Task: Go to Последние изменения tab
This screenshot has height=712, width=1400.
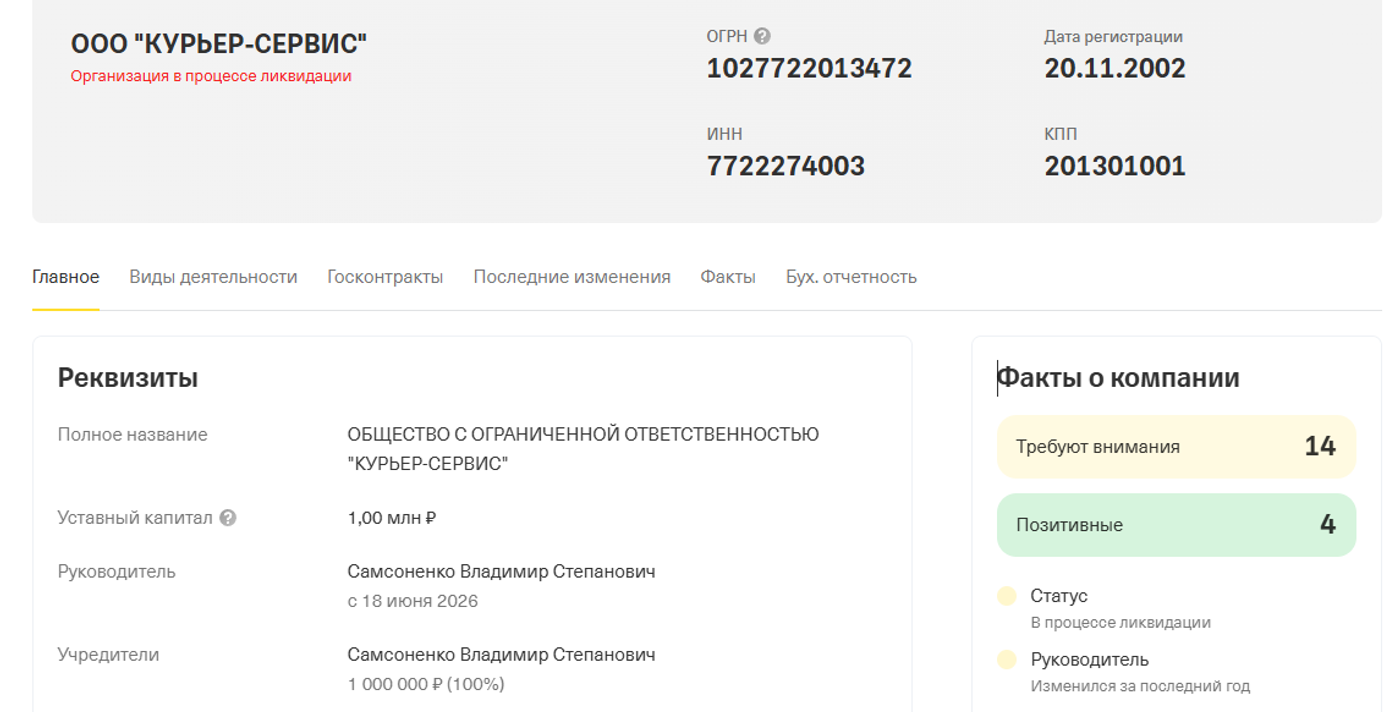Action: pyautogui.click(x=572, y=277)
